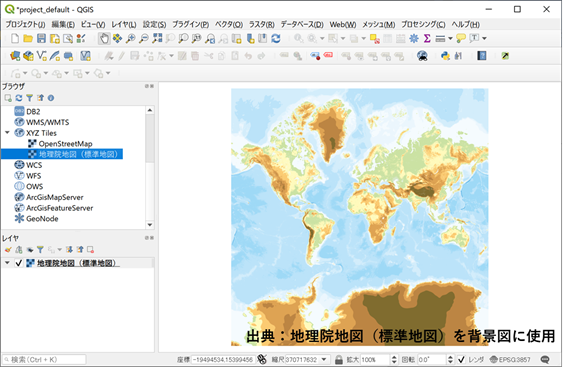Click the 座標 coordinate input field
This screenshot has height=367, width=565.
[223, 359]
